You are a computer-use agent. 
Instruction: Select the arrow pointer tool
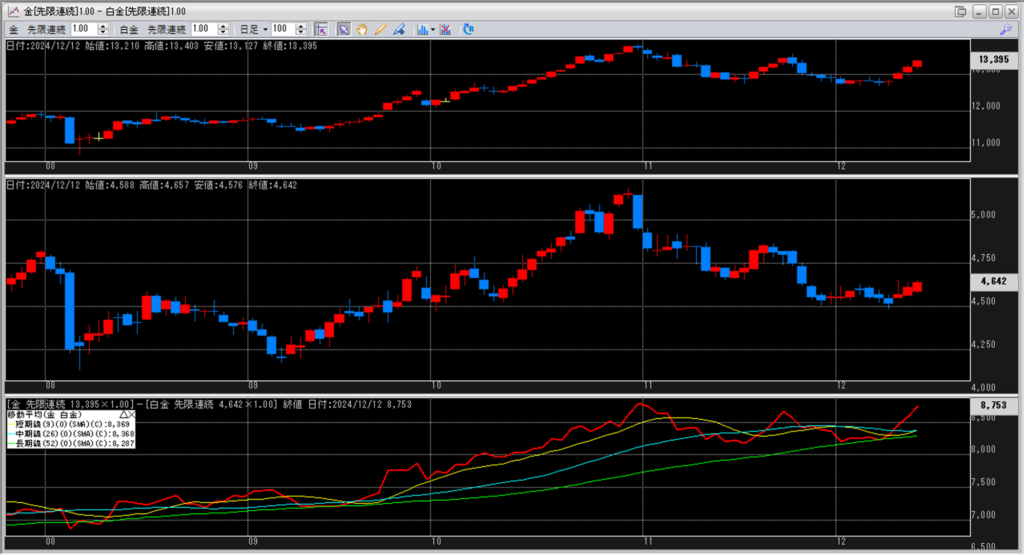pyautogui.click(x=344, y=29)
